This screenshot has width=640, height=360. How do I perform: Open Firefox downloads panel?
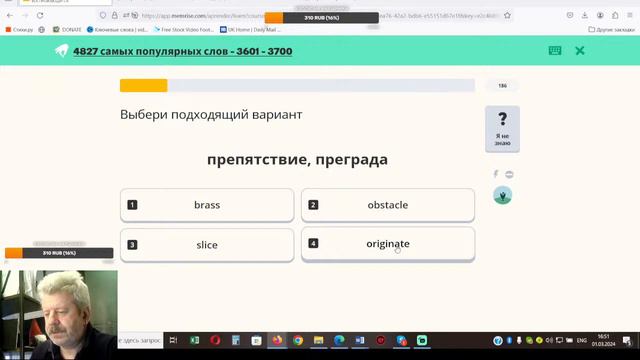(x=585, y=16)
